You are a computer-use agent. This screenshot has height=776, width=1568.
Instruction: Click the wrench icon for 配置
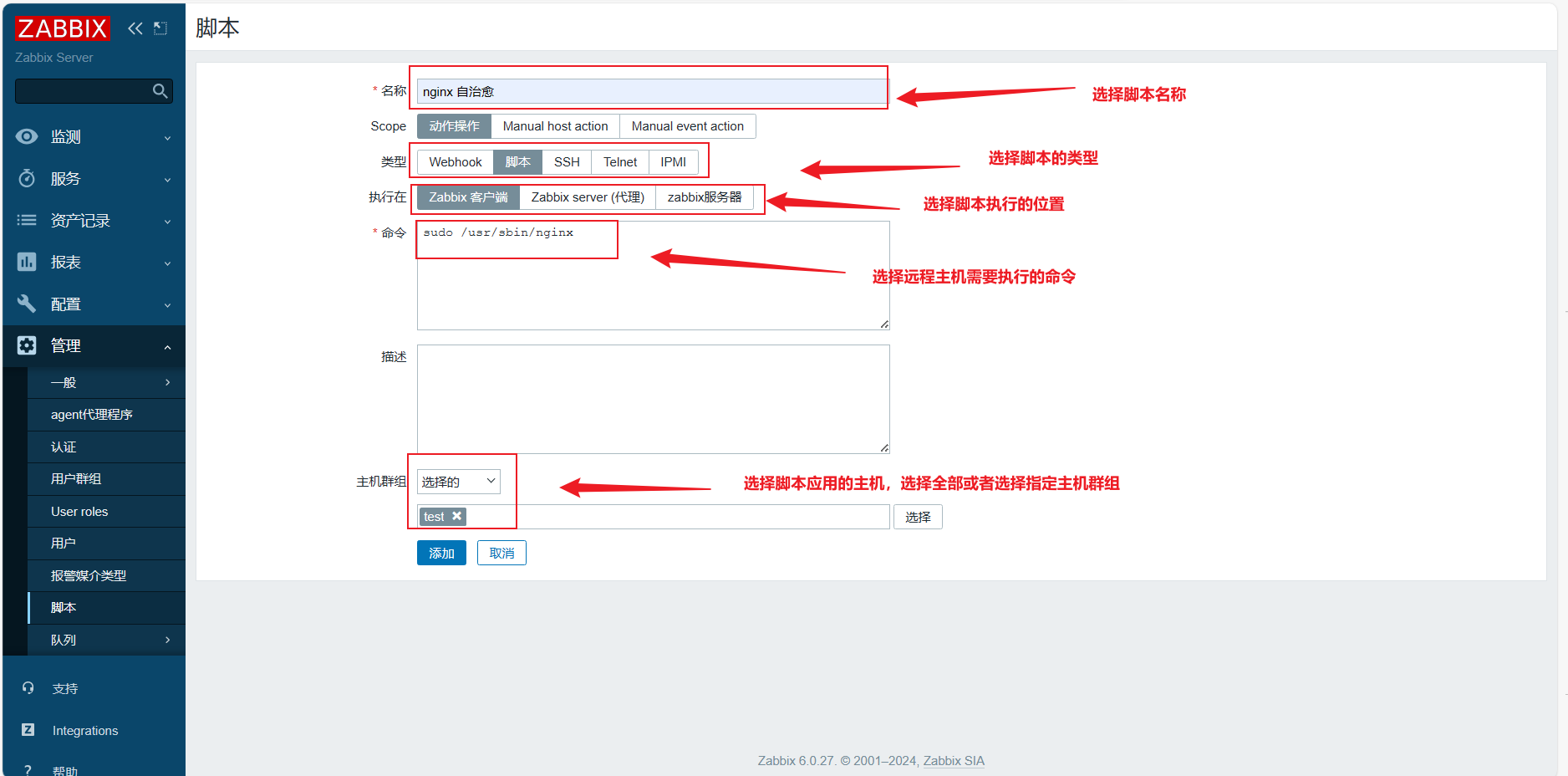(x=27, y=304)
